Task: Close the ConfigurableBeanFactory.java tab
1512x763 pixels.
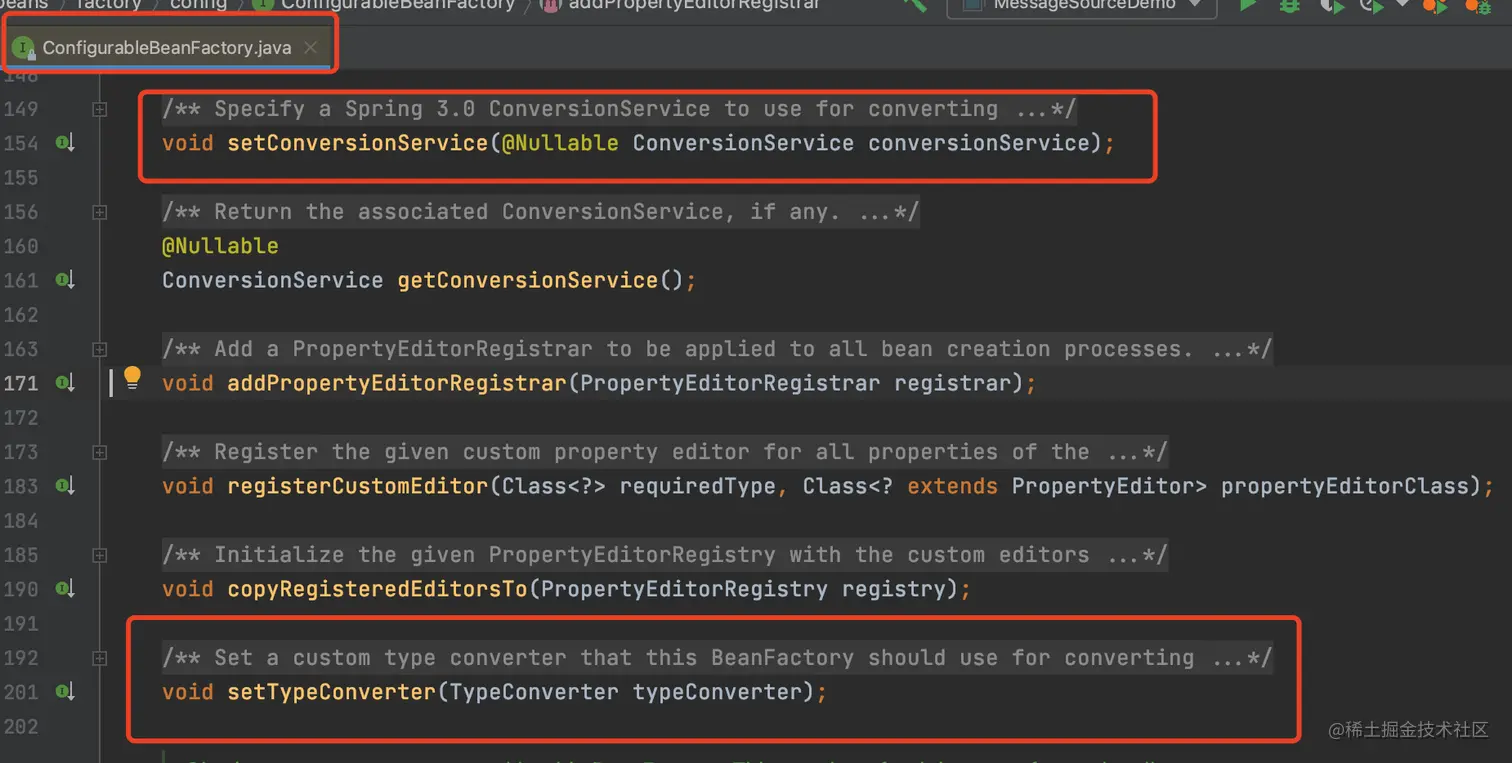Action: pos(308,46)
